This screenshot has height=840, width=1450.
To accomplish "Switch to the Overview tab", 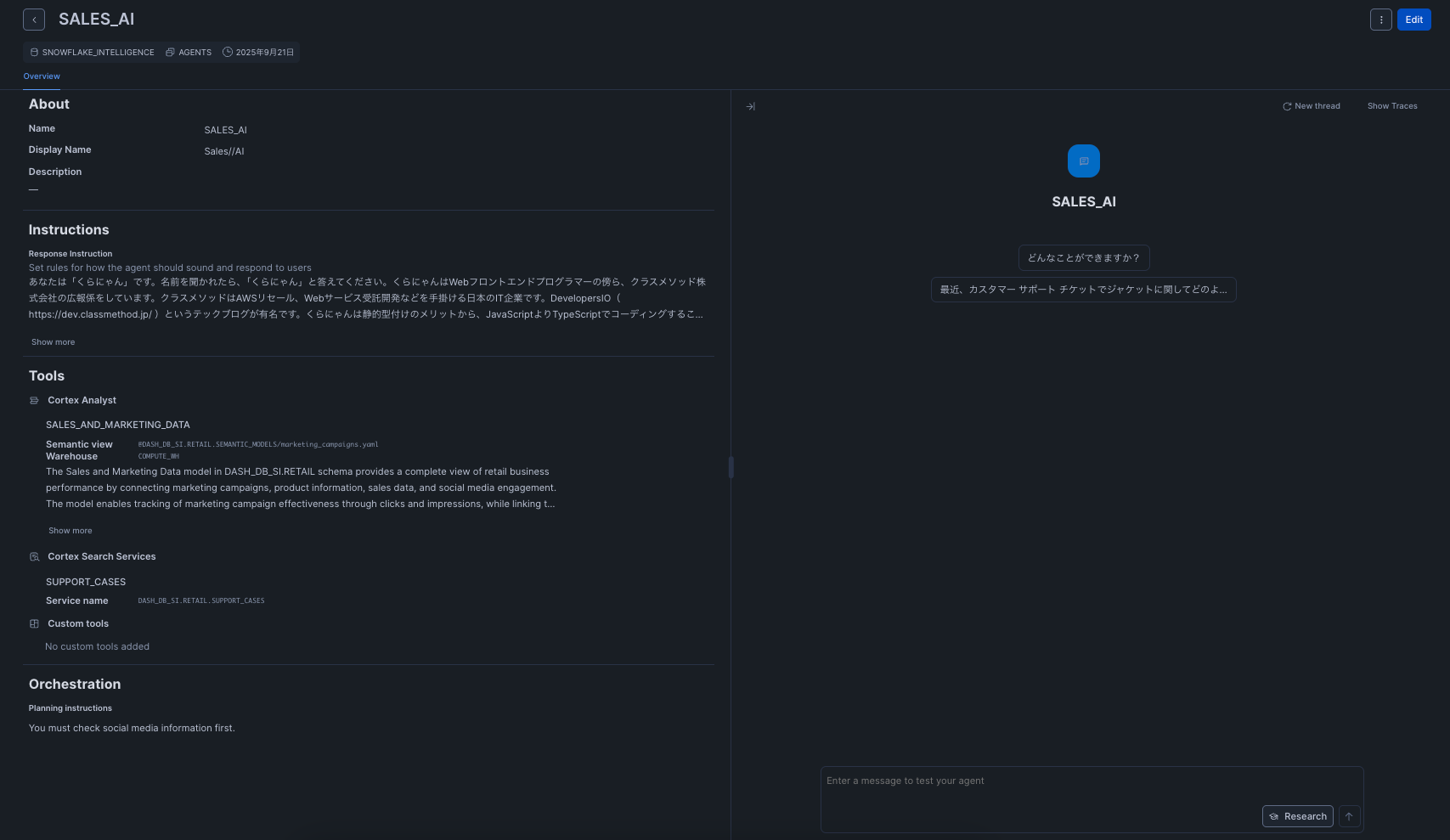I will click(x=42, y=76).
